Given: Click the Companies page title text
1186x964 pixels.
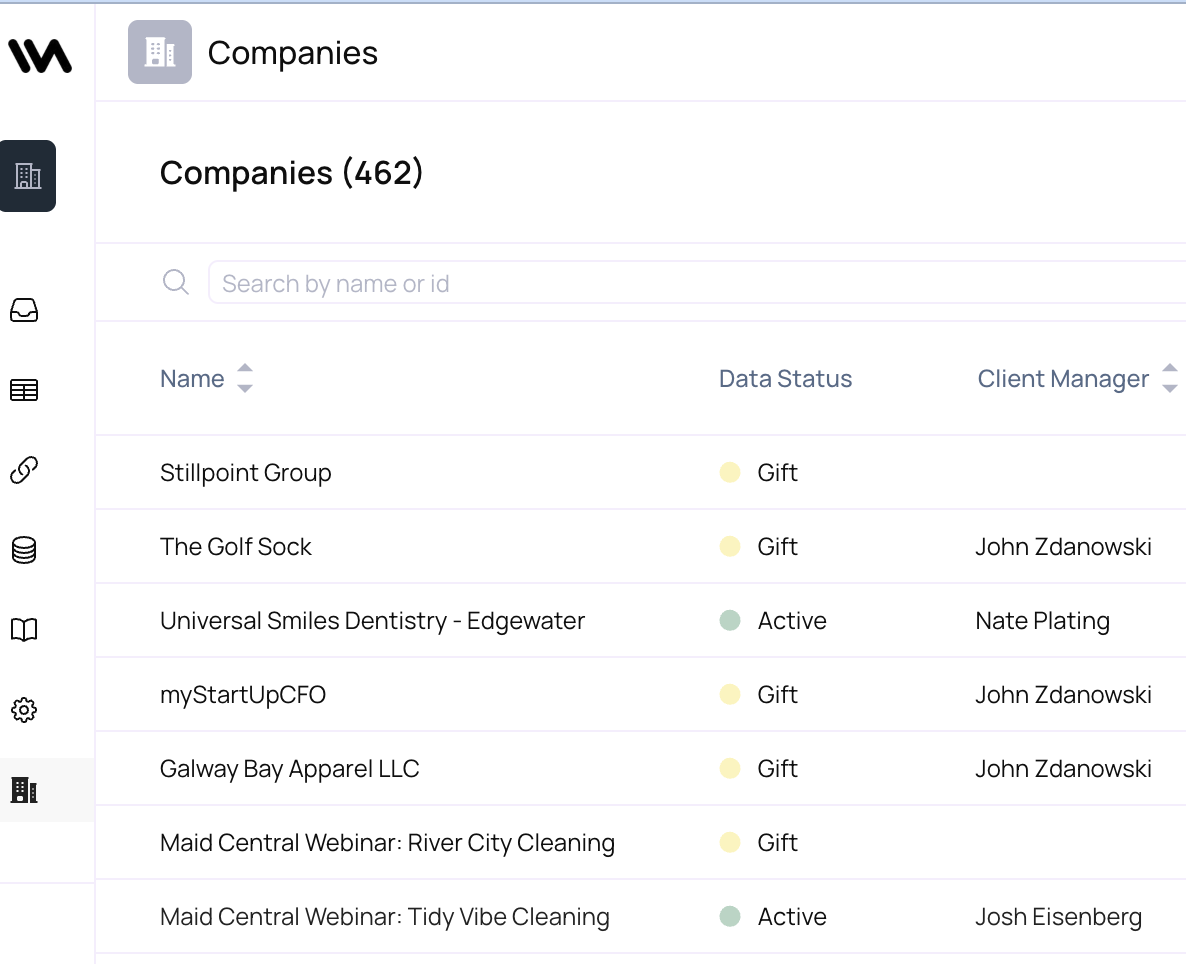Looking at the screenshot, I should [293, 53].
